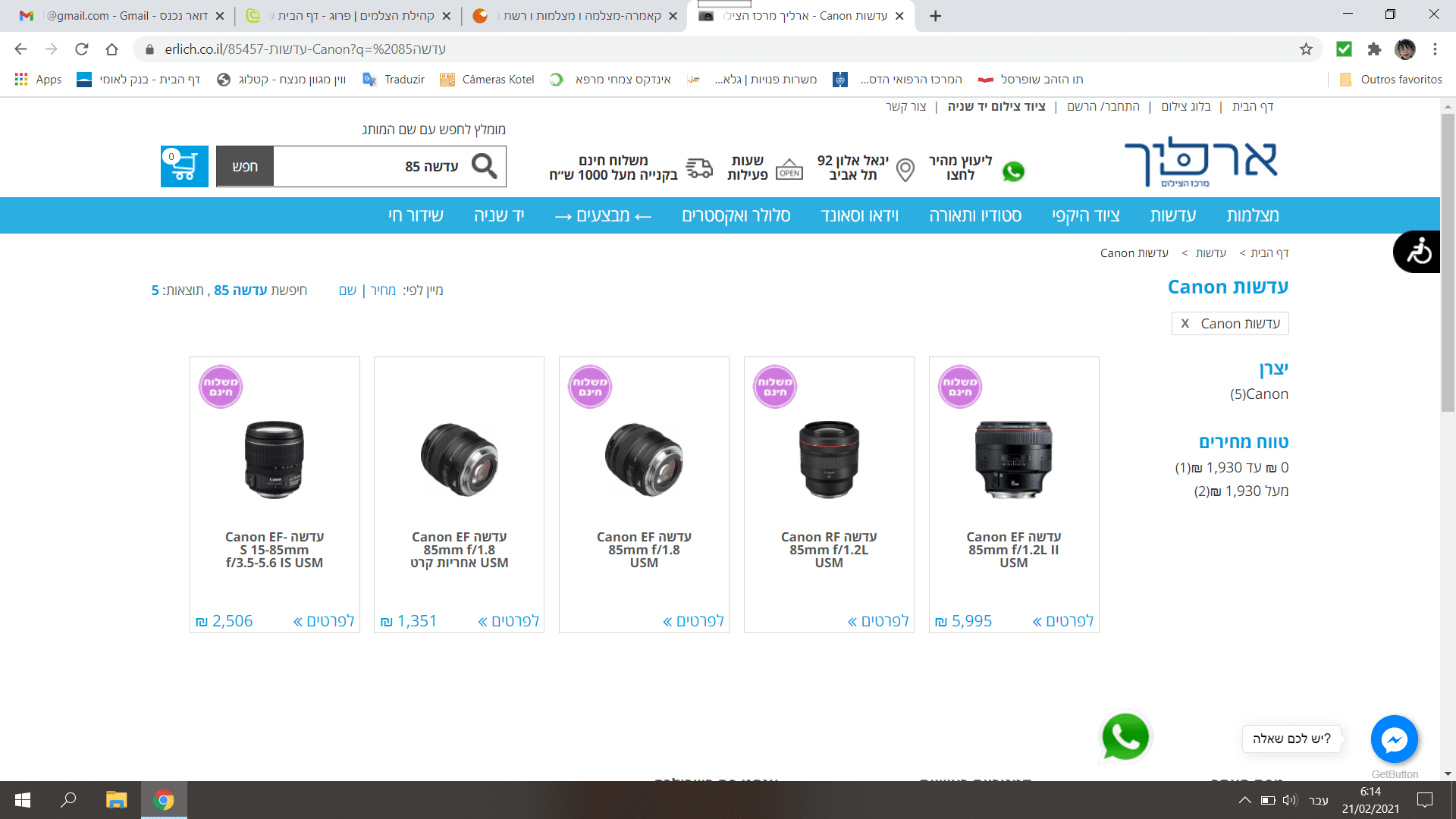Click the large green WhatsApp chat button

[1125, 736]
